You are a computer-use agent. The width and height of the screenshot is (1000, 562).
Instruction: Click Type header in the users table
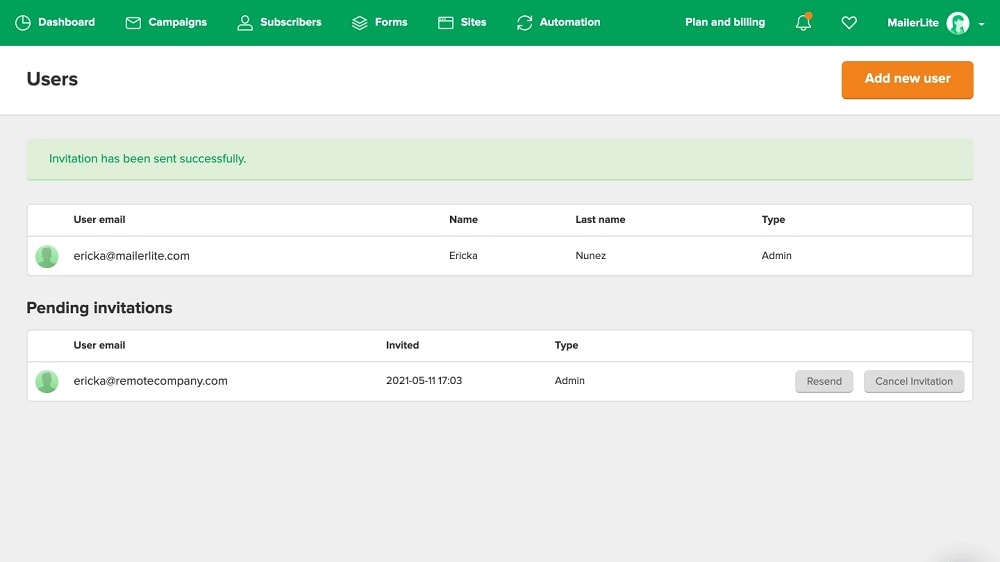click(773, 219)
